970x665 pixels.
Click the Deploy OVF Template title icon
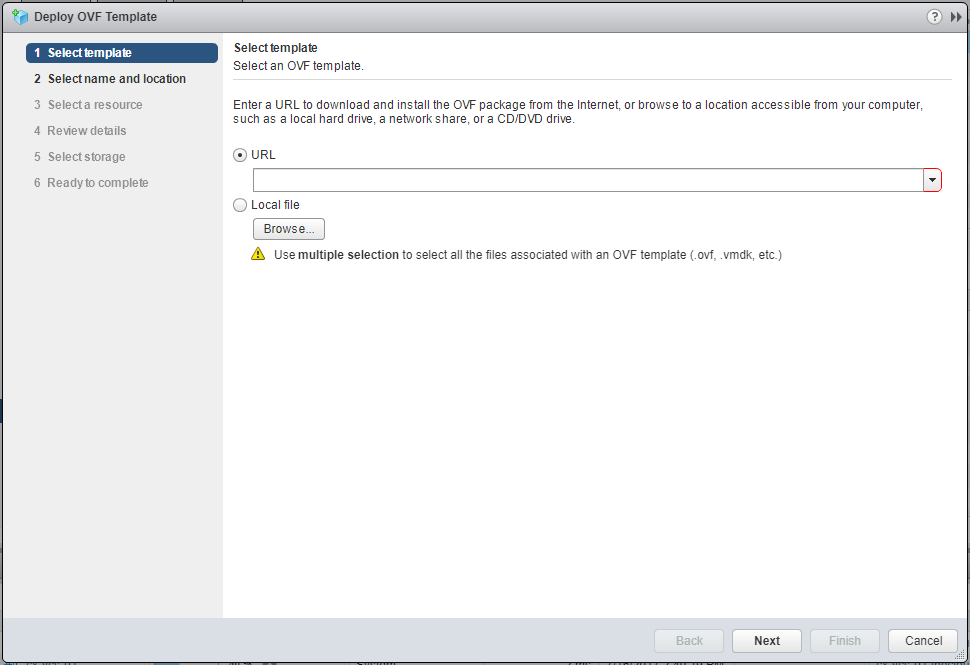point(20,17)
